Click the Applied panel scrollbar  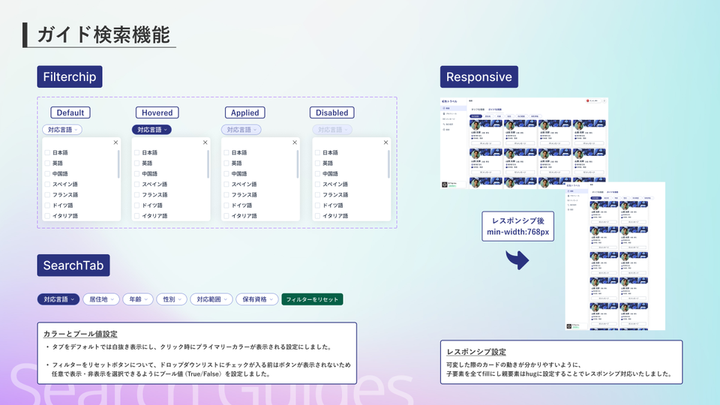pos(298,164)
